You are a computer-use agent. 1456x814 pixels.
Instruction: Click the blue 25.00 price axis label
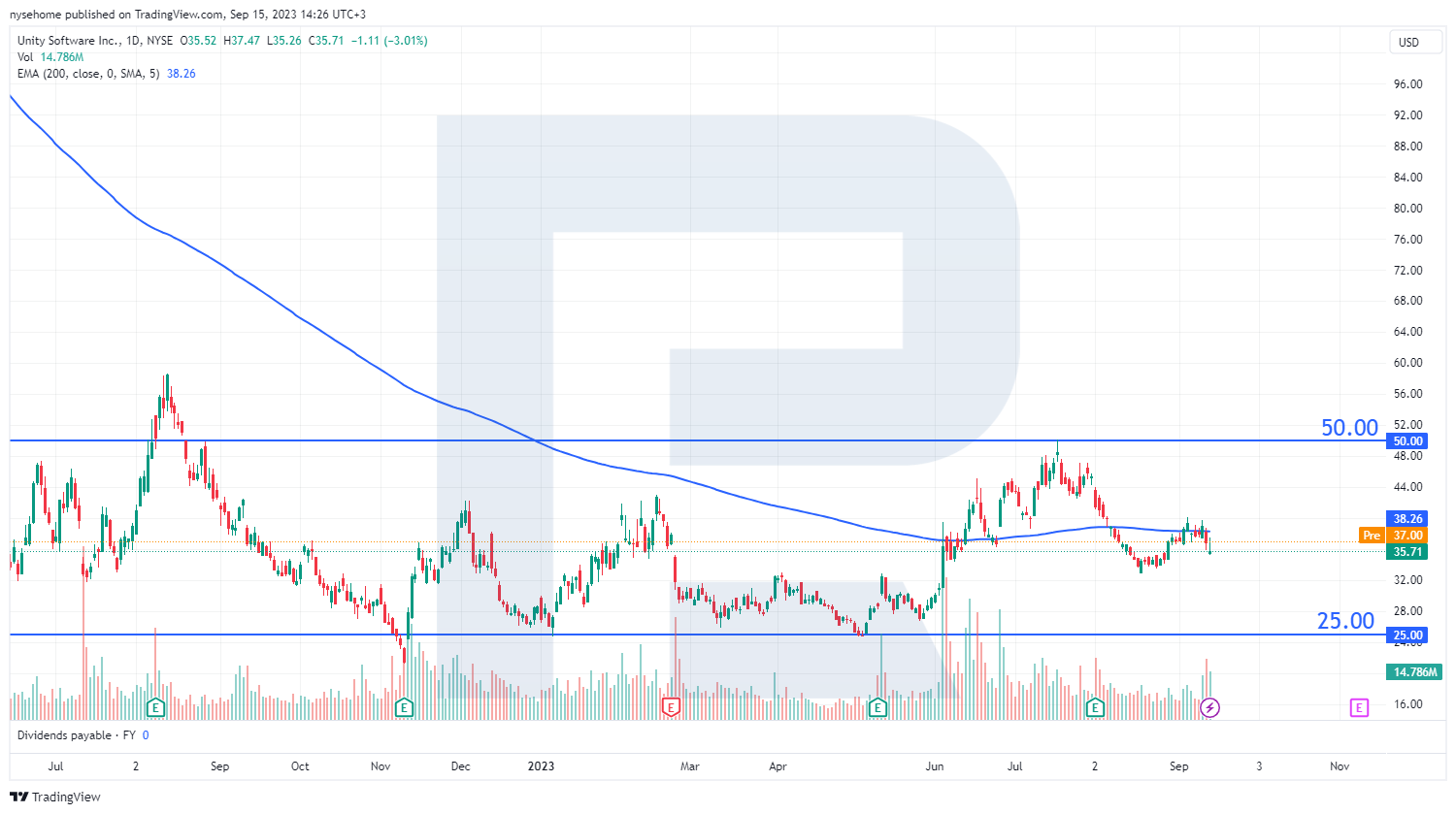pyautogui.click(x=1407, y=635)
